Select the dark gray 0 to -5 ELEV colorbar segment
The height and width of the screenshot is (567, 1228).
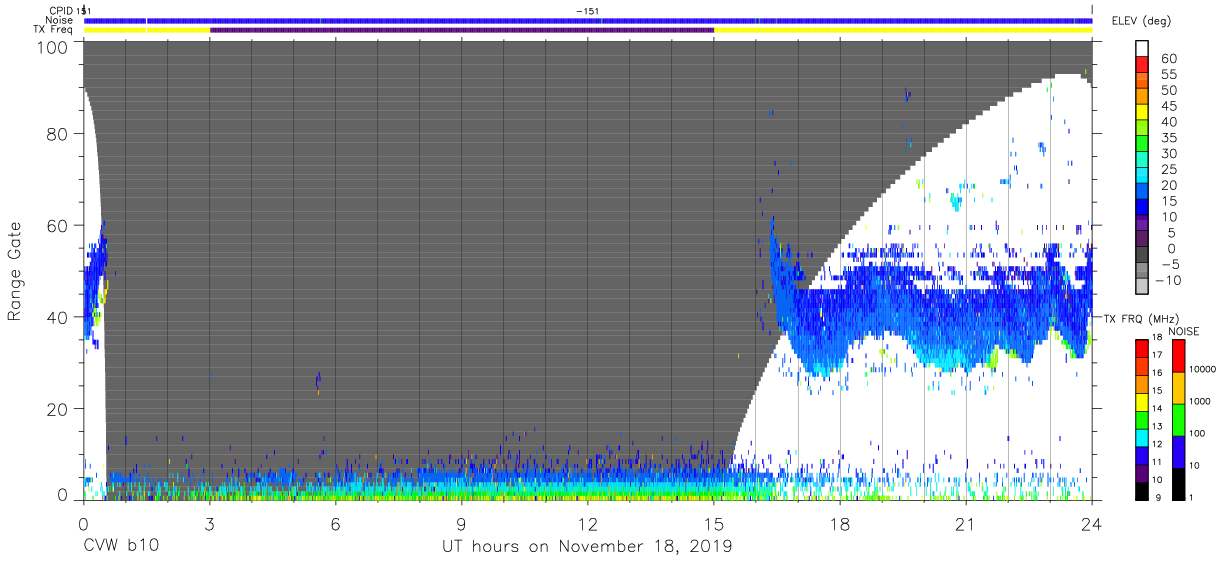click(x=1144, y=256)
